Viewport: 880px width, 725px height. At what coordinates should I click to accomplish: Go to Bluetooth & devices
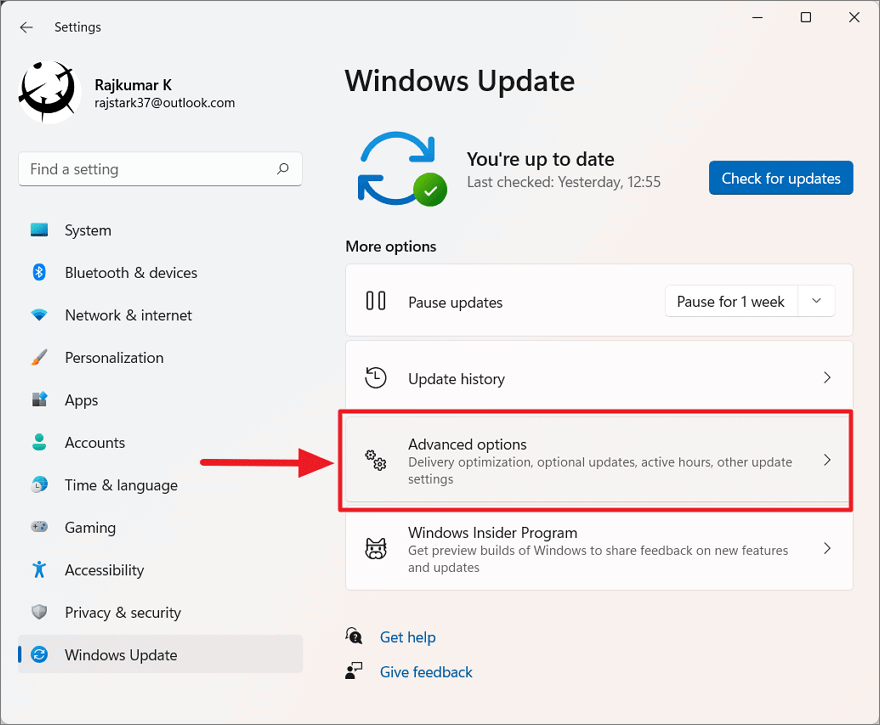pyautogui.click(x=160, y=273)
